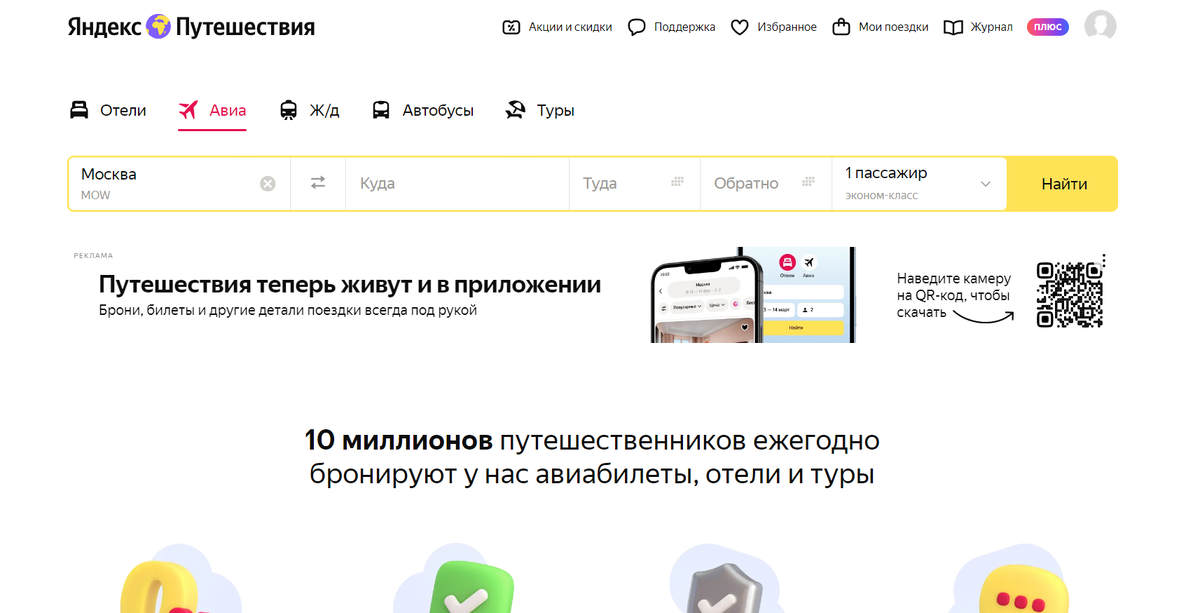Clear the Москва departure city
Image resolution: width=1200 pixels, height=613 pixels.
tap(268, 184)
